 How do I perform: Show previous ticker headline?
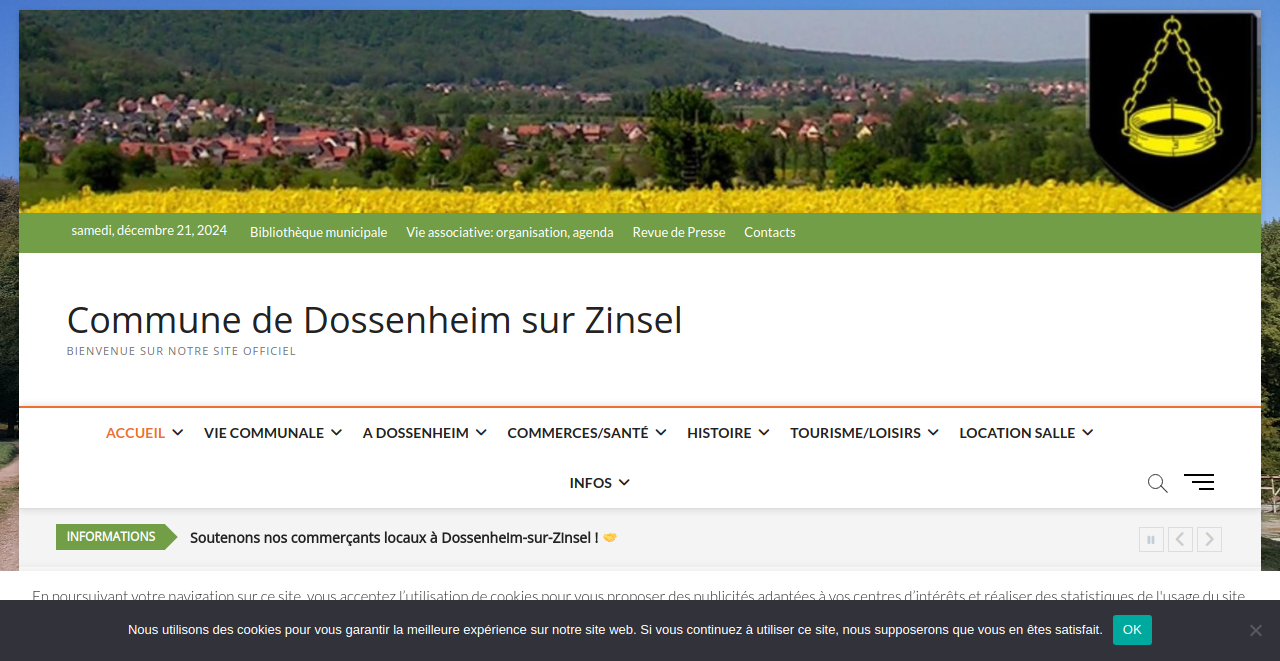coord(1180,540)
